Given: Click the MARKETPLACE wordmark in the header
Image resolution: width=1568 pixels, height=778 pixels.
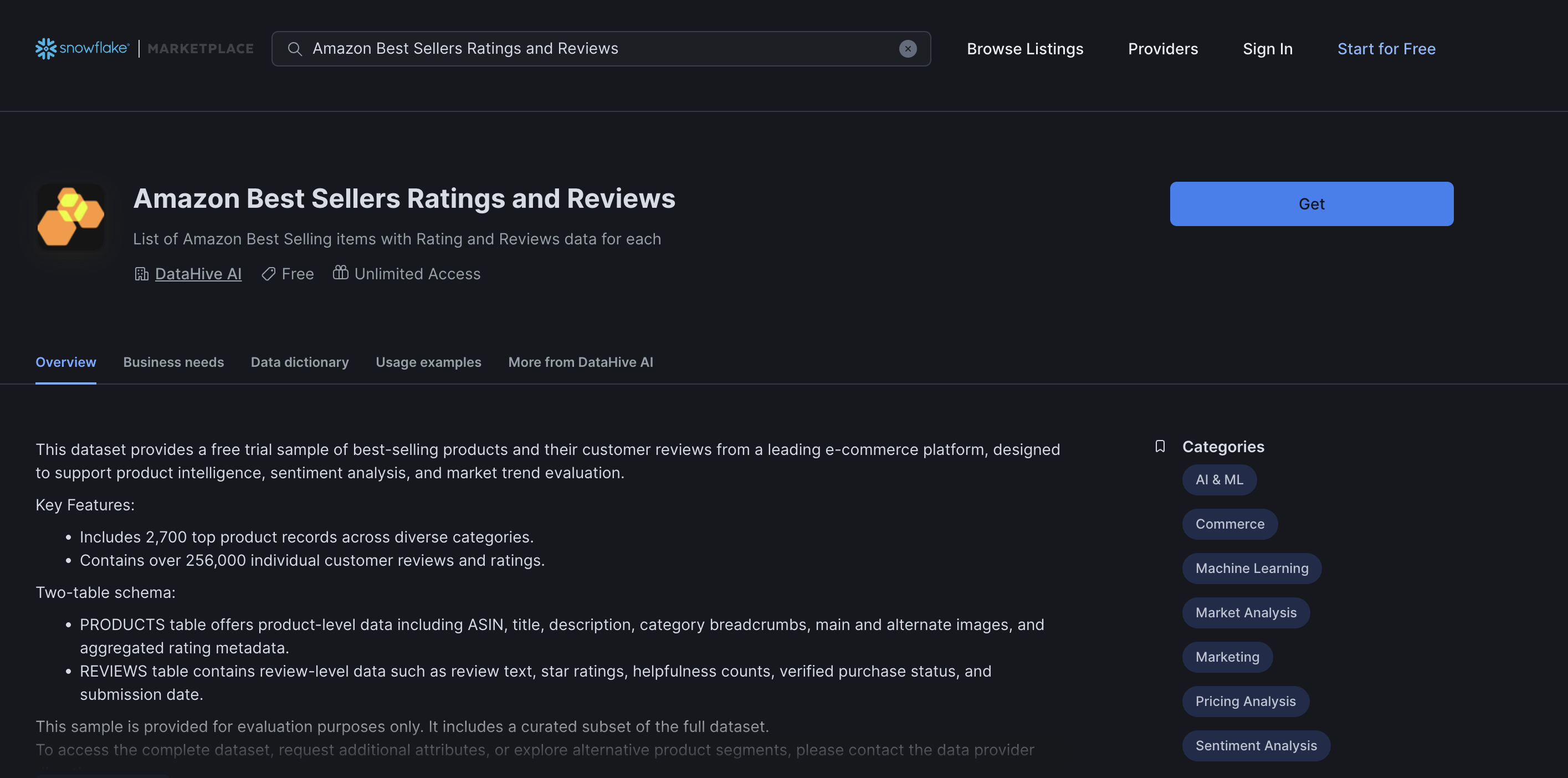Looking at the screenshot, I should point(200,49).
